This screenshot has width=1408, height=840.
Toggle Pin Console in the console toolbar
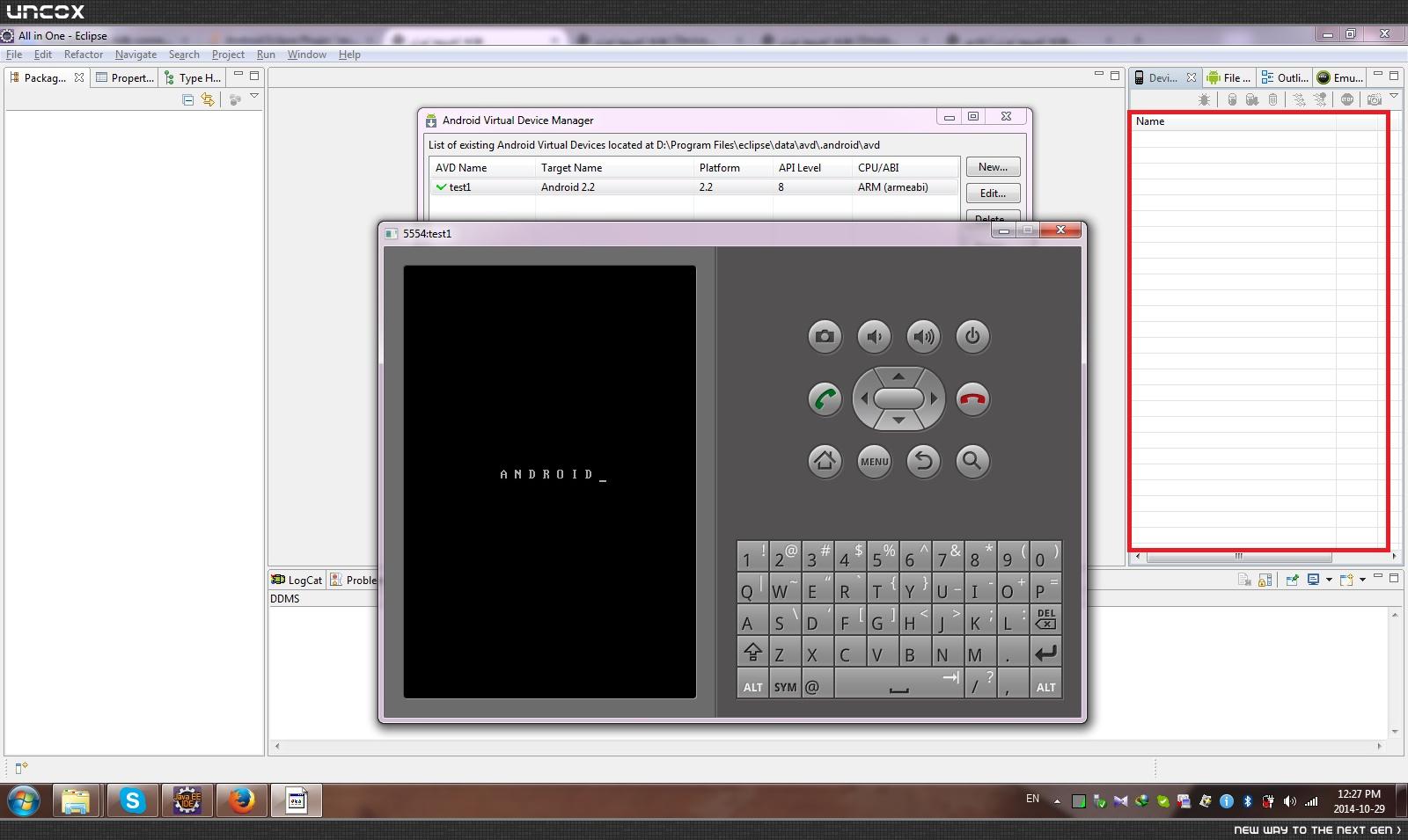[1293, 580]
